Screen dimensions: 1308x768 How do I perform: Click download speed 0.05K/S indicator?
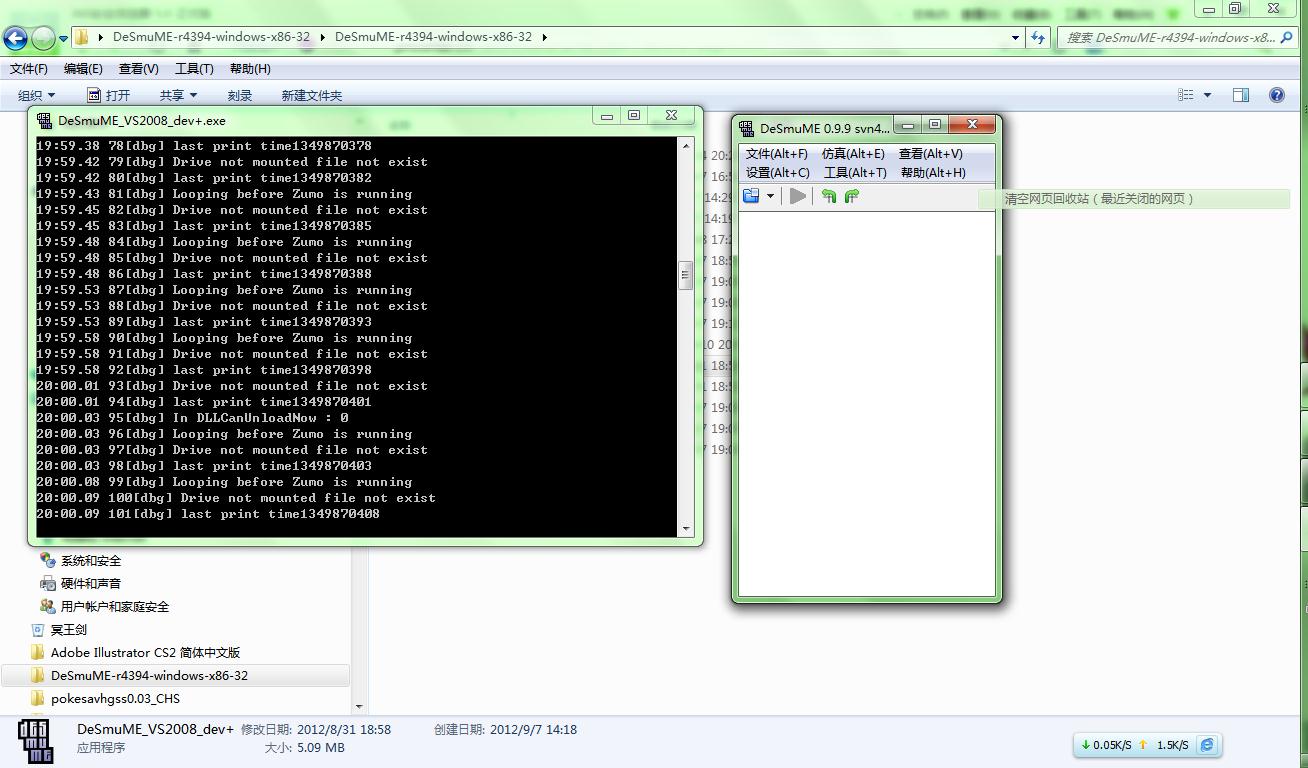click(1106, 745)
